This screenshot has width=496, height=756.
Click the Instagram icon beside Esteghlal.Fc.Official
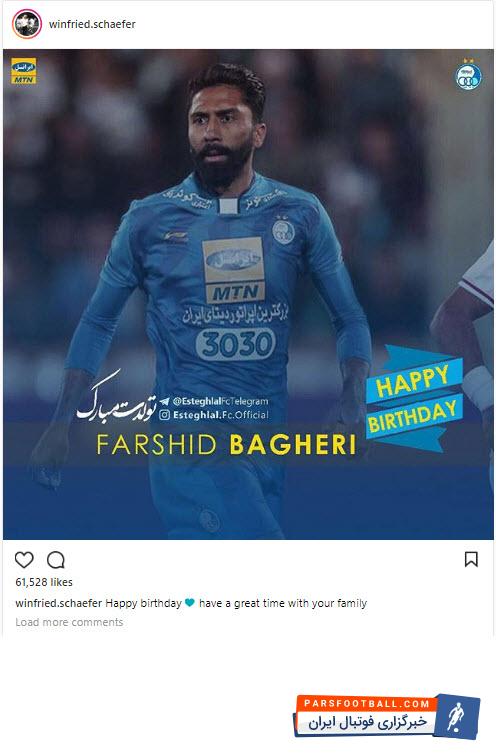coord(164,415)
